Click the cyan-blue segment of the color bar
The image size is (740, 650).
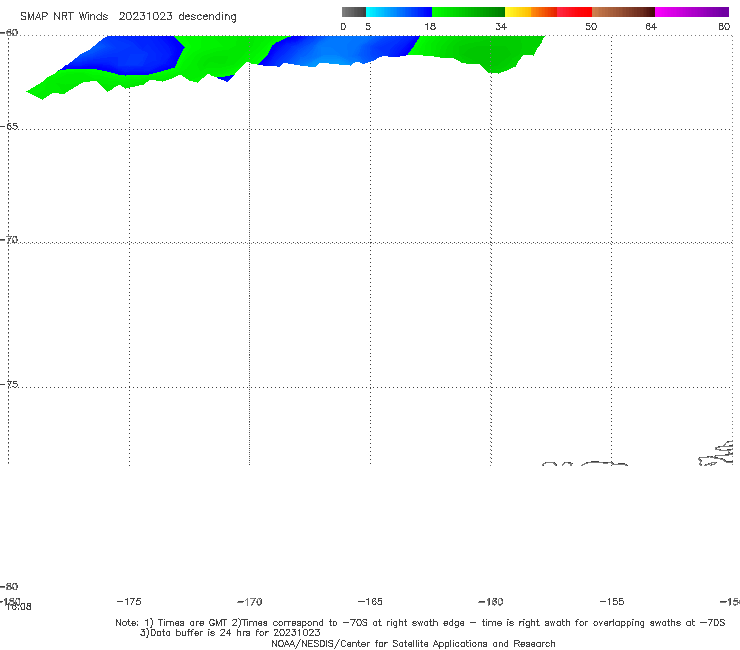tap(399, 12)
